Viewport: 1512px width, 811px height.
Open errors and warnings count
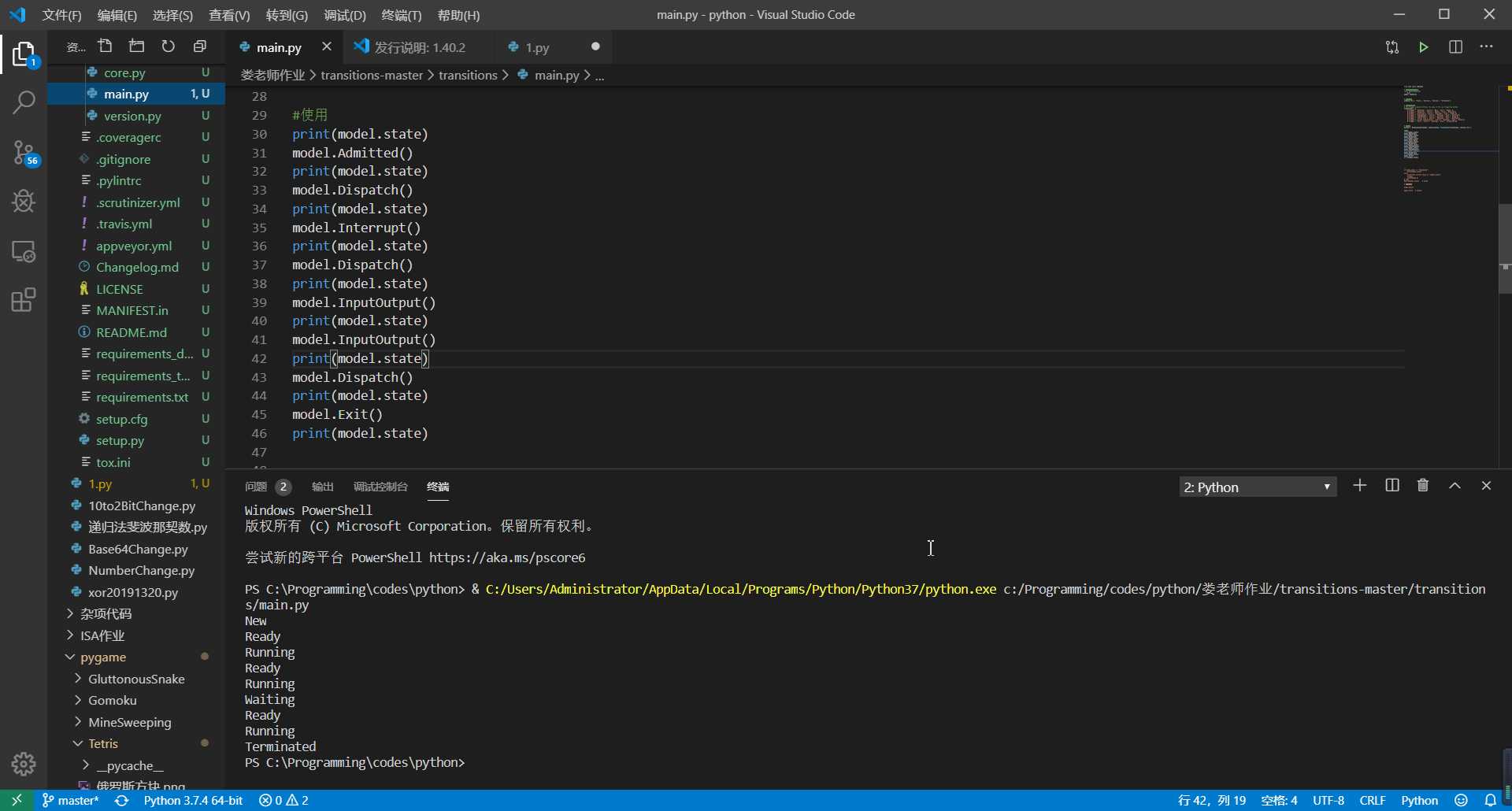click(x=283, y=800)
